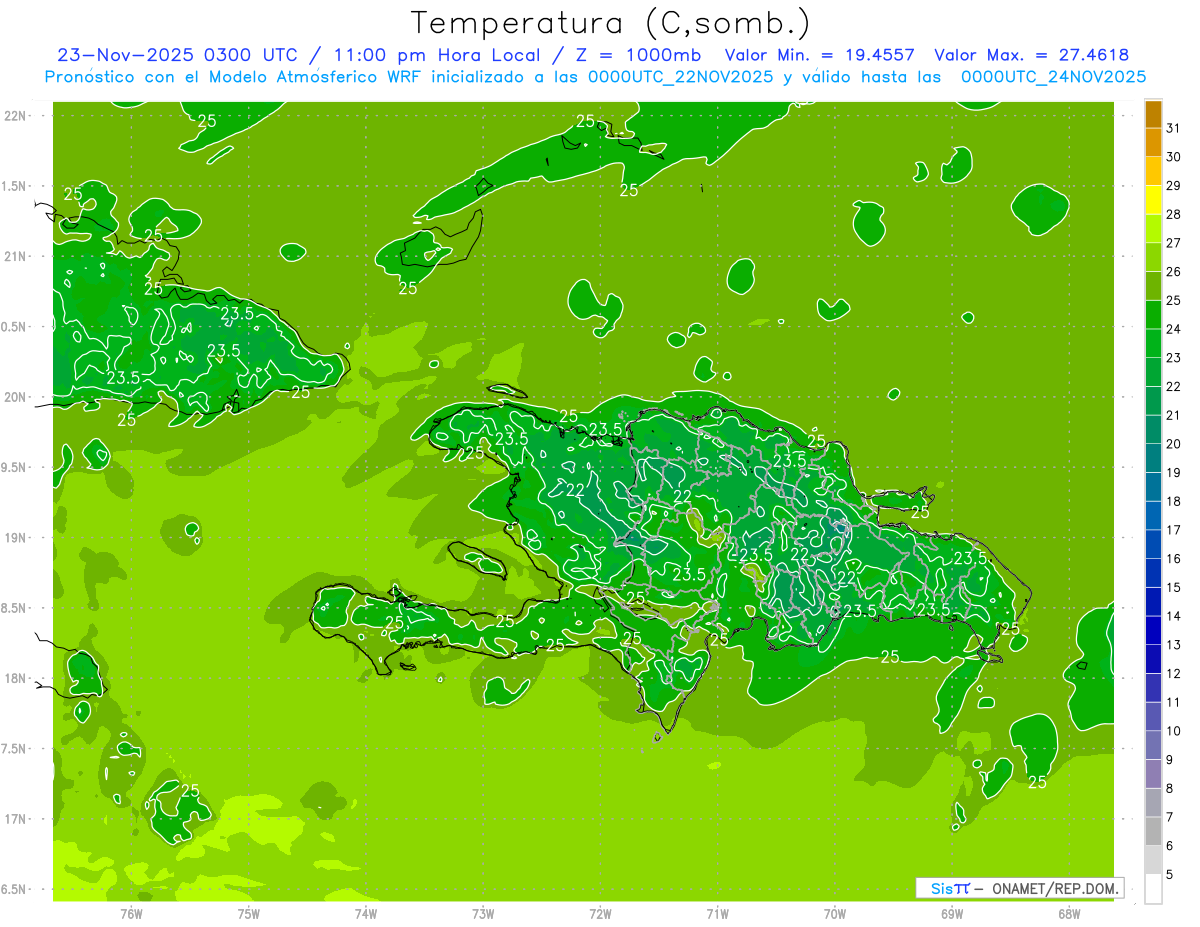Click the "76W" longitude axis label
Image resolution: width=1200 pixels, height=927 pixels.
tap(131, 914)
